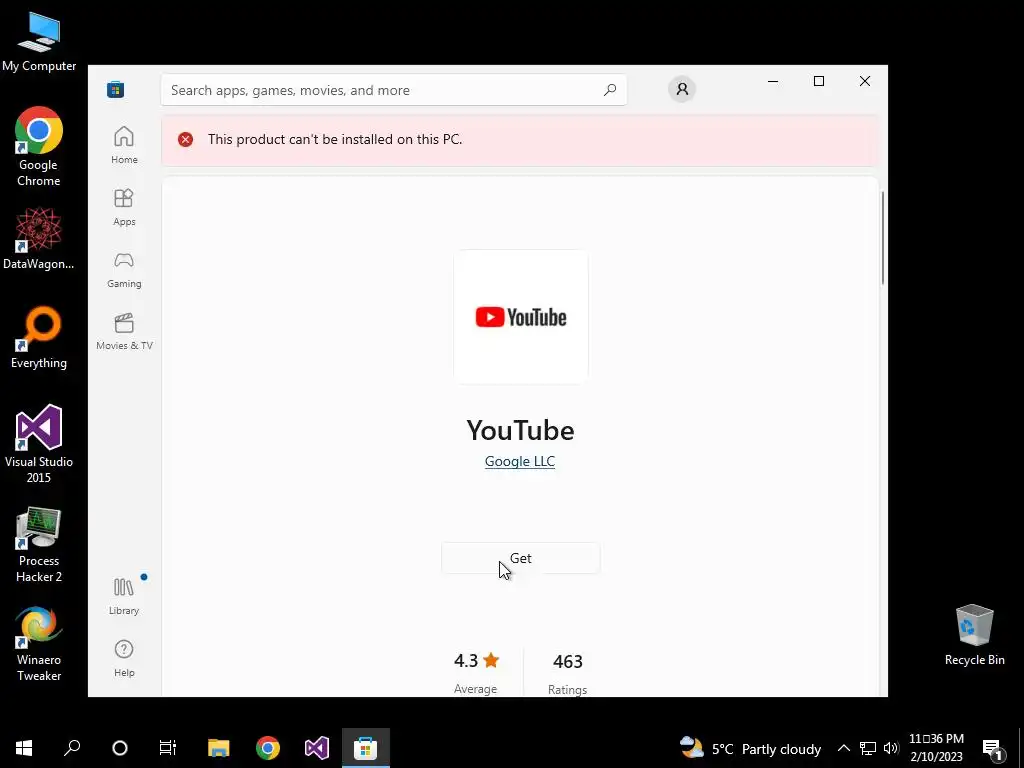The image size is (1024, 768).
Task: Open Recycle Bin on desktop
Action: click(974, 635)
